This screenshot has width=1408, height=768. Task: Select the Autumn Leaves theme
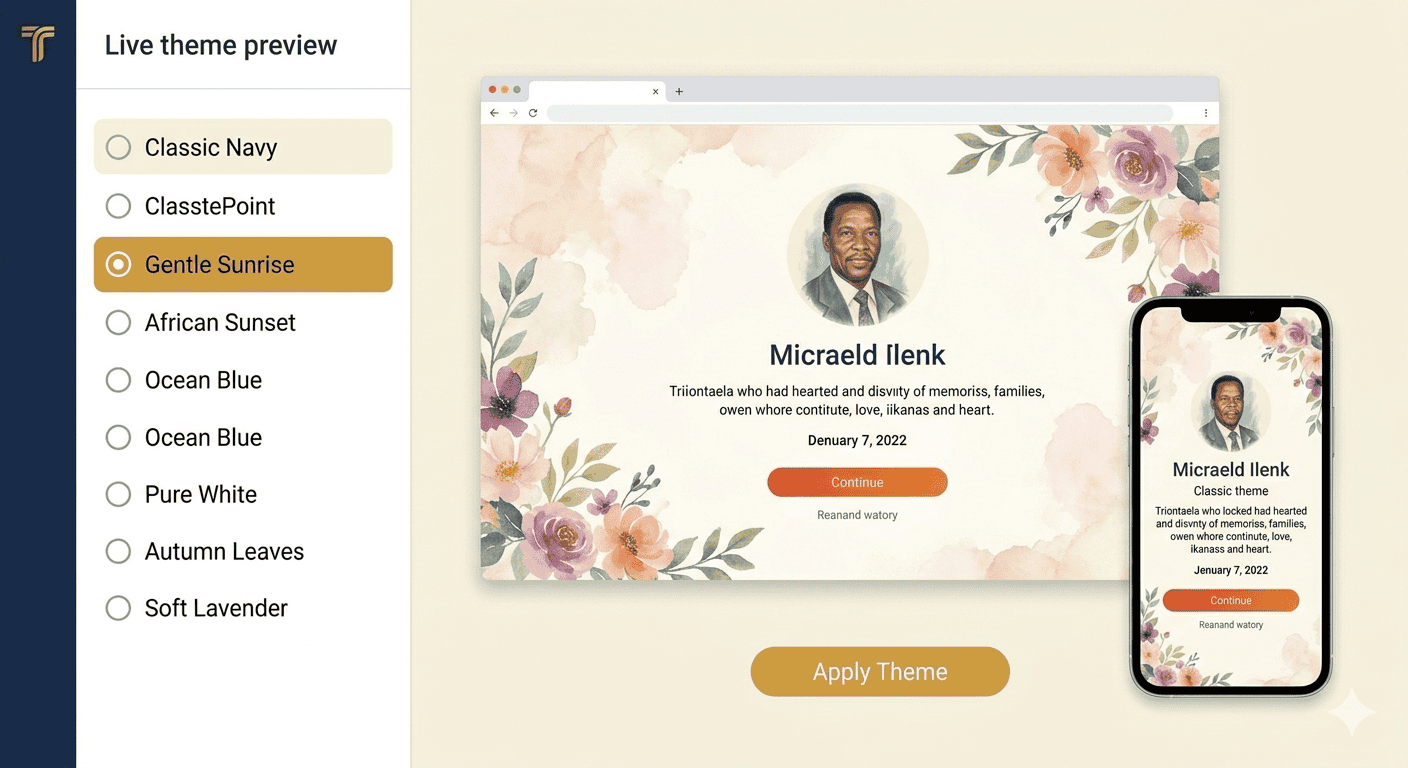tap(118, 551)
